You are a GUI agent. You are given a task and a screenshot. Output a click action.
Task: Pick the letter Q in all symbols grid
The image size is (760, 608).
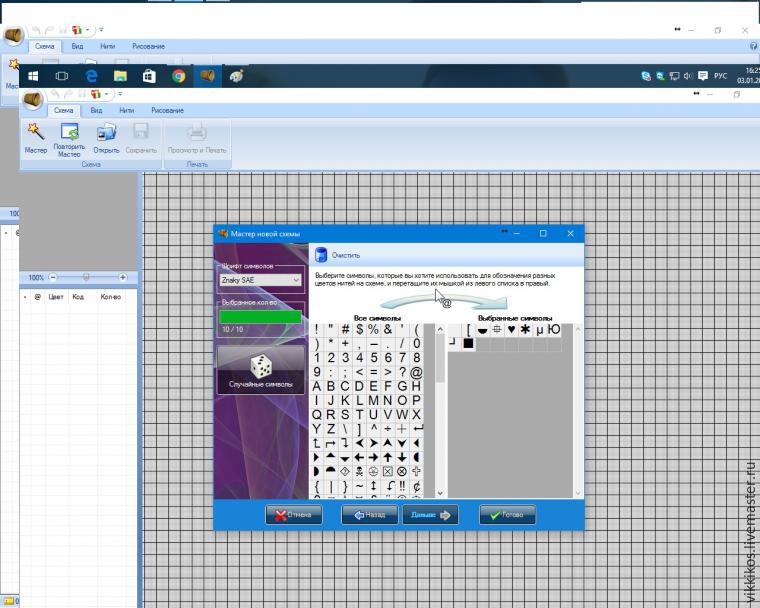(x=317, y=415)
